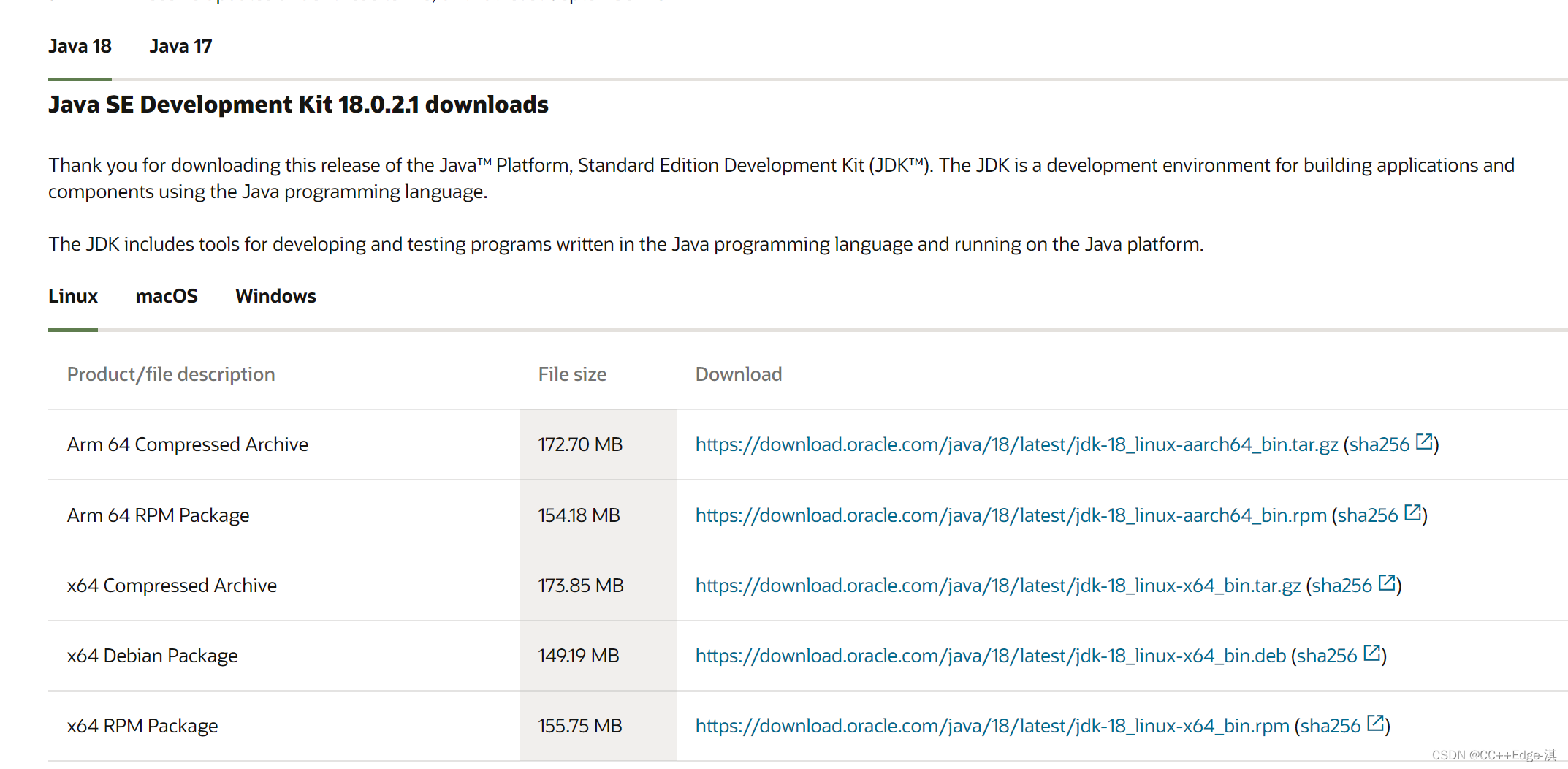Select the Windows platform tab
The image size is (1568, 769).
click(x=275, y=296)
